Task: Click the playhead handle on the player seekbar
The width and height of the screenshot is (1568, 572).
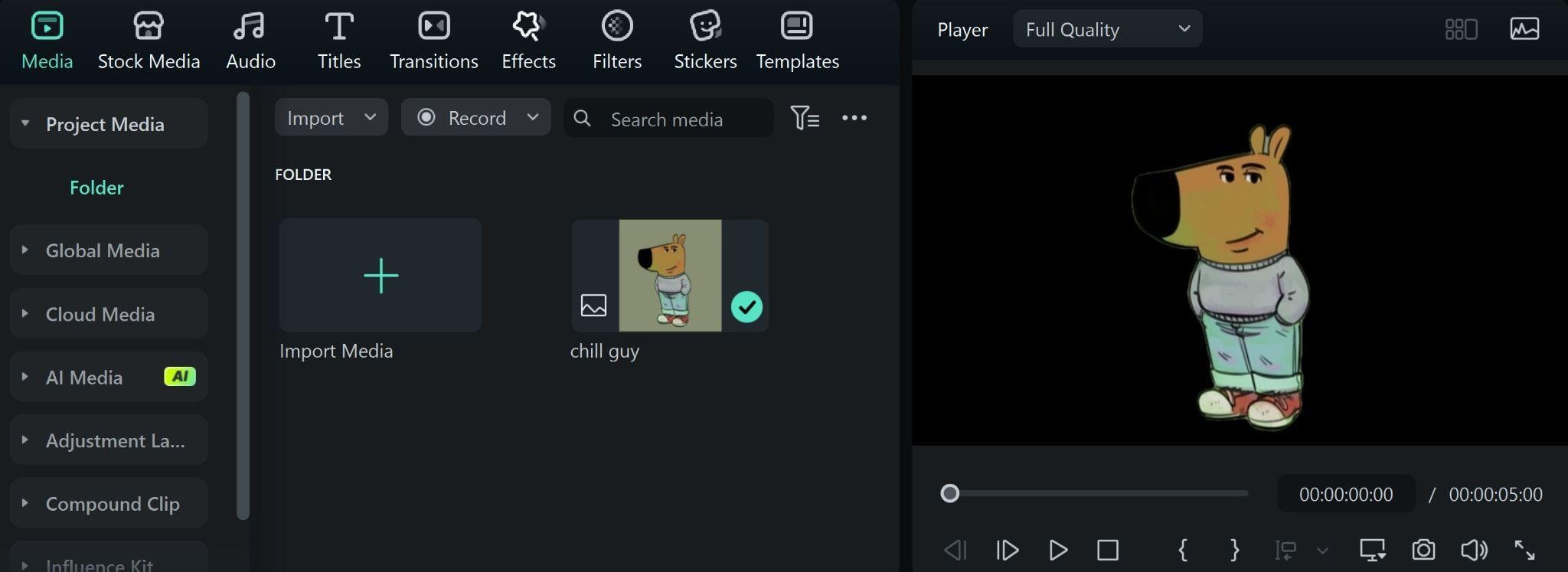Action: pyautogui.click(x=949, y=494)
